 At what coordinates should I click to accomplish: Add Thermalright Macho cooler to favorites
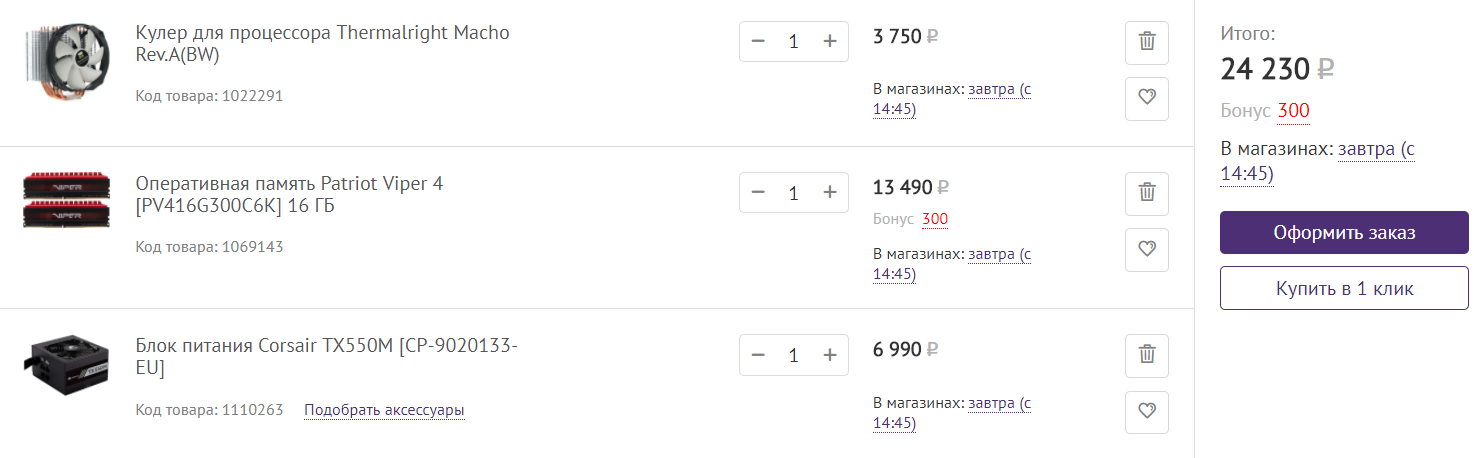(1147, 98)
